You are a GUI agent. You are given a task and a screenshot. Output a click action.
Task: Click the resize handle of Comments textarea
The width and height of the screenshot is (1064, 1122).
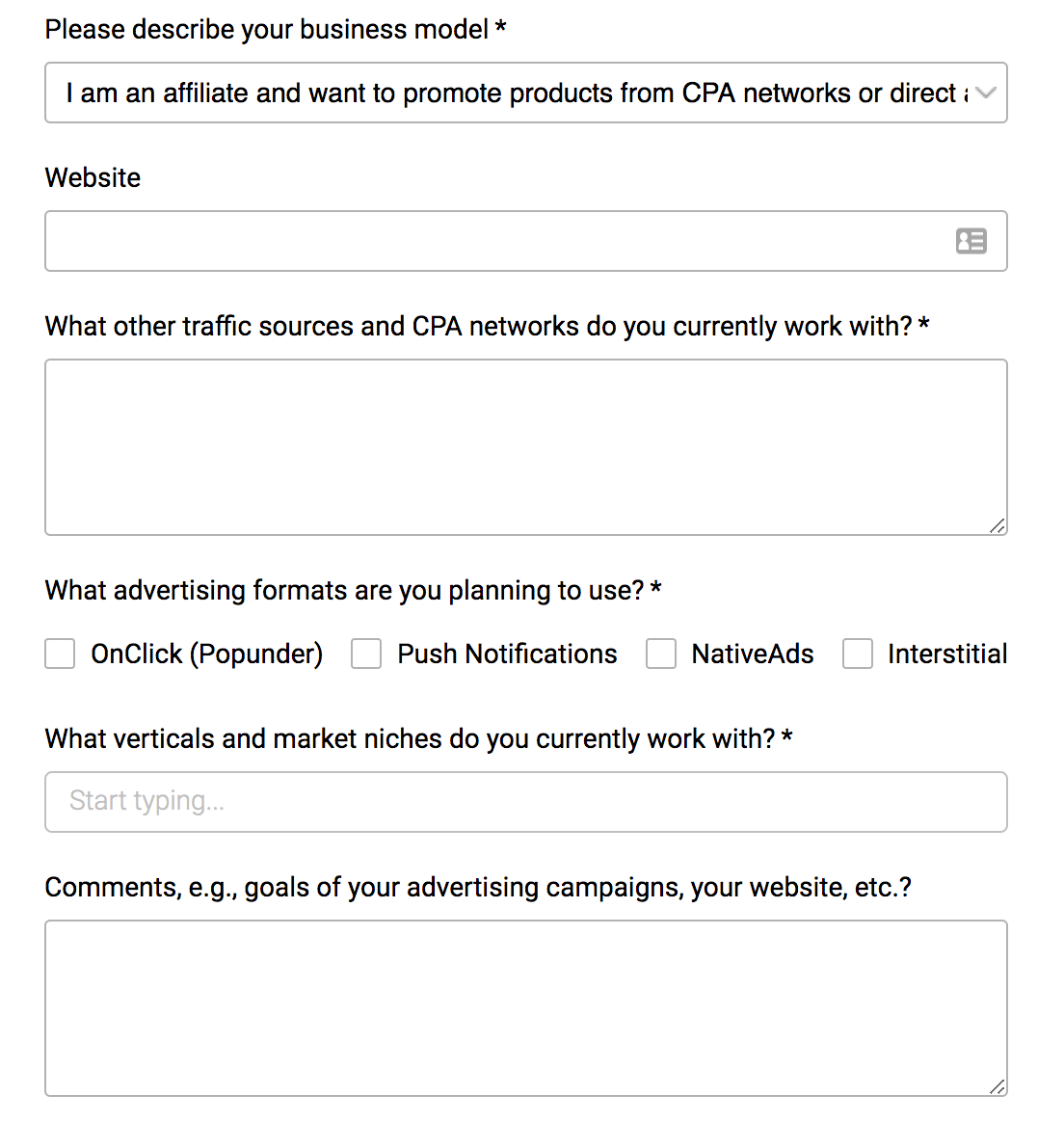[x=997, y=1086]
